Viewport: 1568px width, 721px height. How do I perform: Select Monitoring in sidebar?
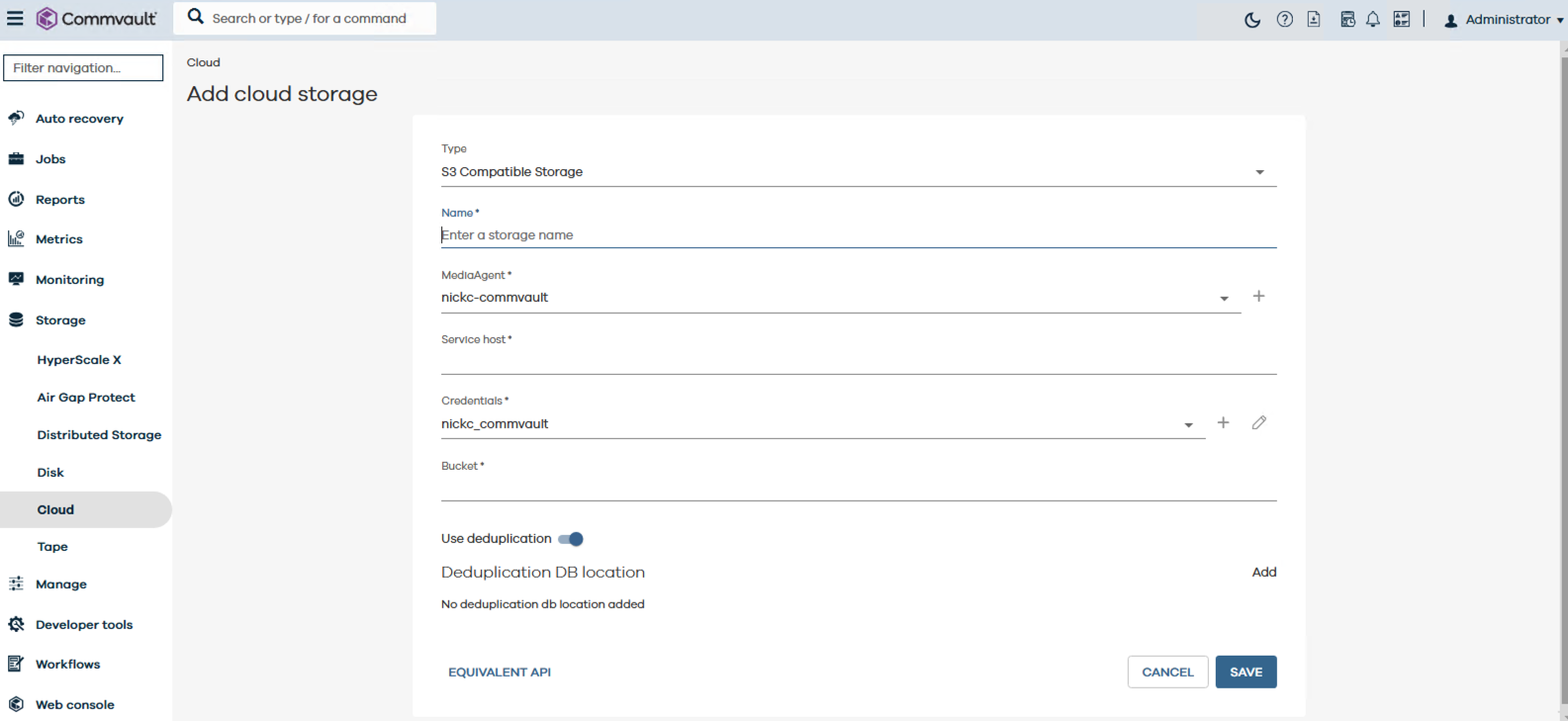69,280
